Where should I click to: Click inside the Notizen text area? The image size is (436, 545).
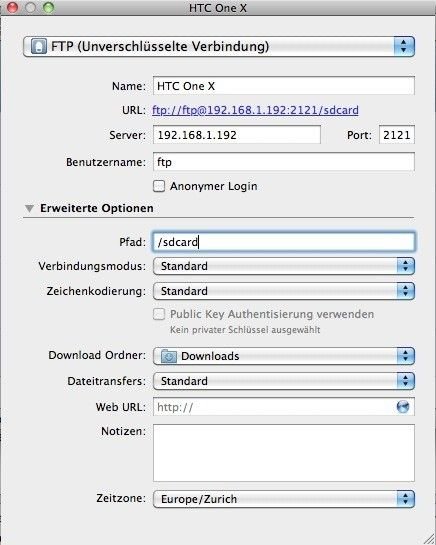point(284,453)
